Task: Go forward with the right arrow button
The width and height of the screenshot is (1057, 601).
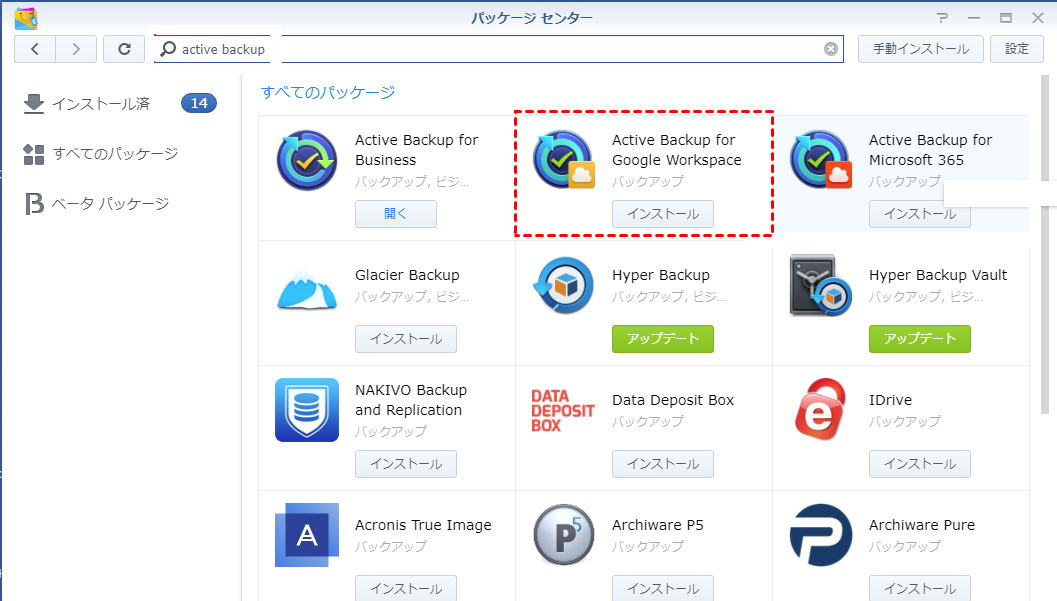Action: click(x=76, y=49)
